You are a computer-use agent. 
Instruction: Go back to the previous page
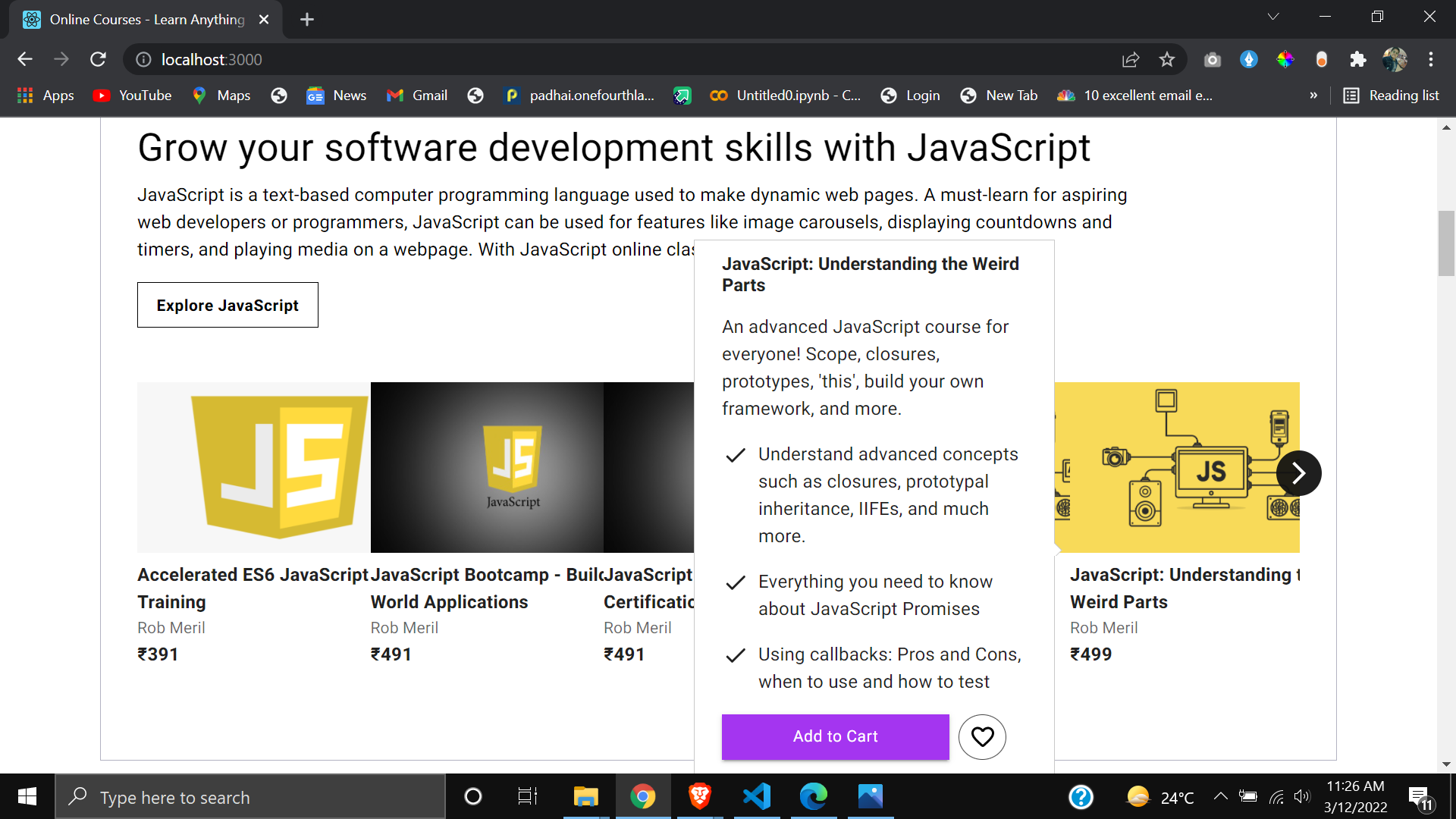[25, 59]
